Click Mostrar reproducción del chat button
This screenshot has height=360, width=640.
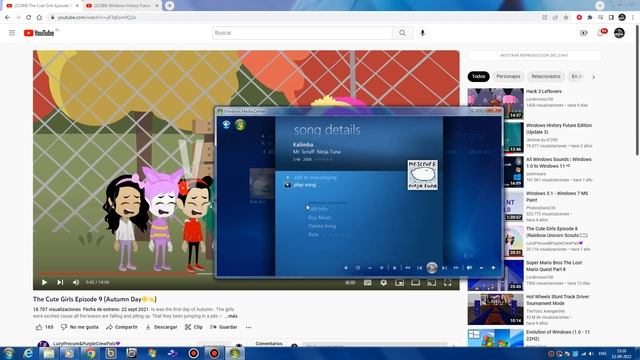tap(534, 55)
